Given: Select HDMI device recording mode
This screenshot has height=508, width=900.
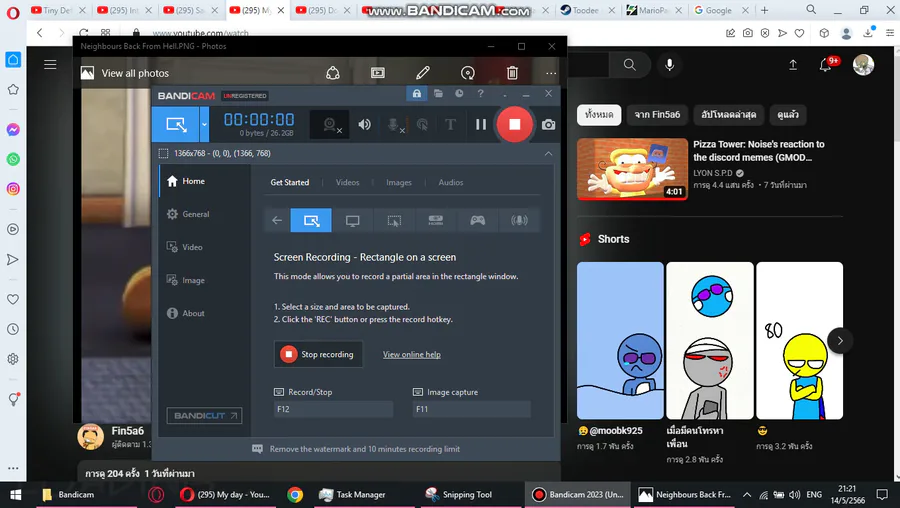Looking at the screenshot, I should coord(436,220).
